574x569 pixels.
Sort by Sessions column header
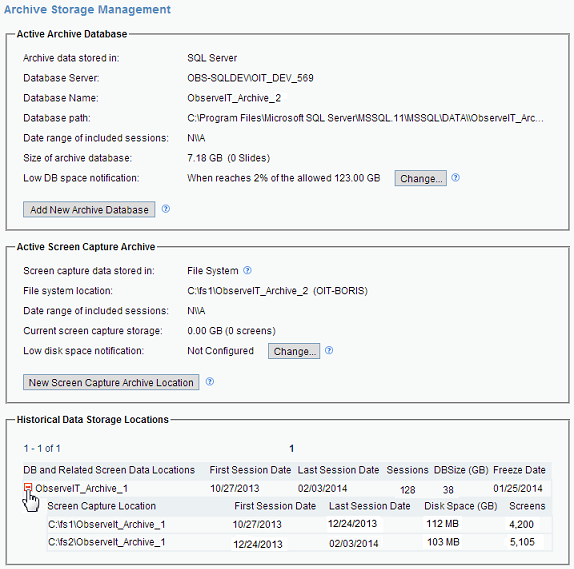click(x=407, y=470)
